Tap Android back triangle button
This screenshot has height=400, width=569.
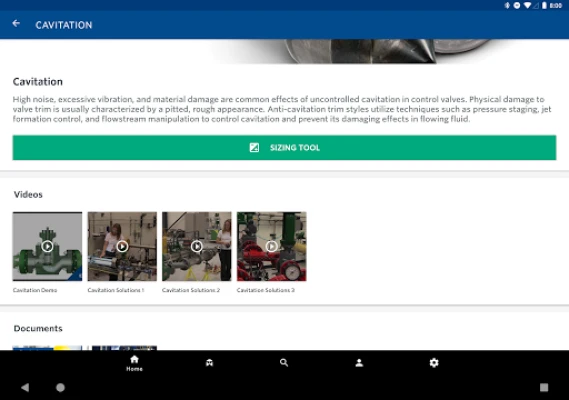click(25, 387)
